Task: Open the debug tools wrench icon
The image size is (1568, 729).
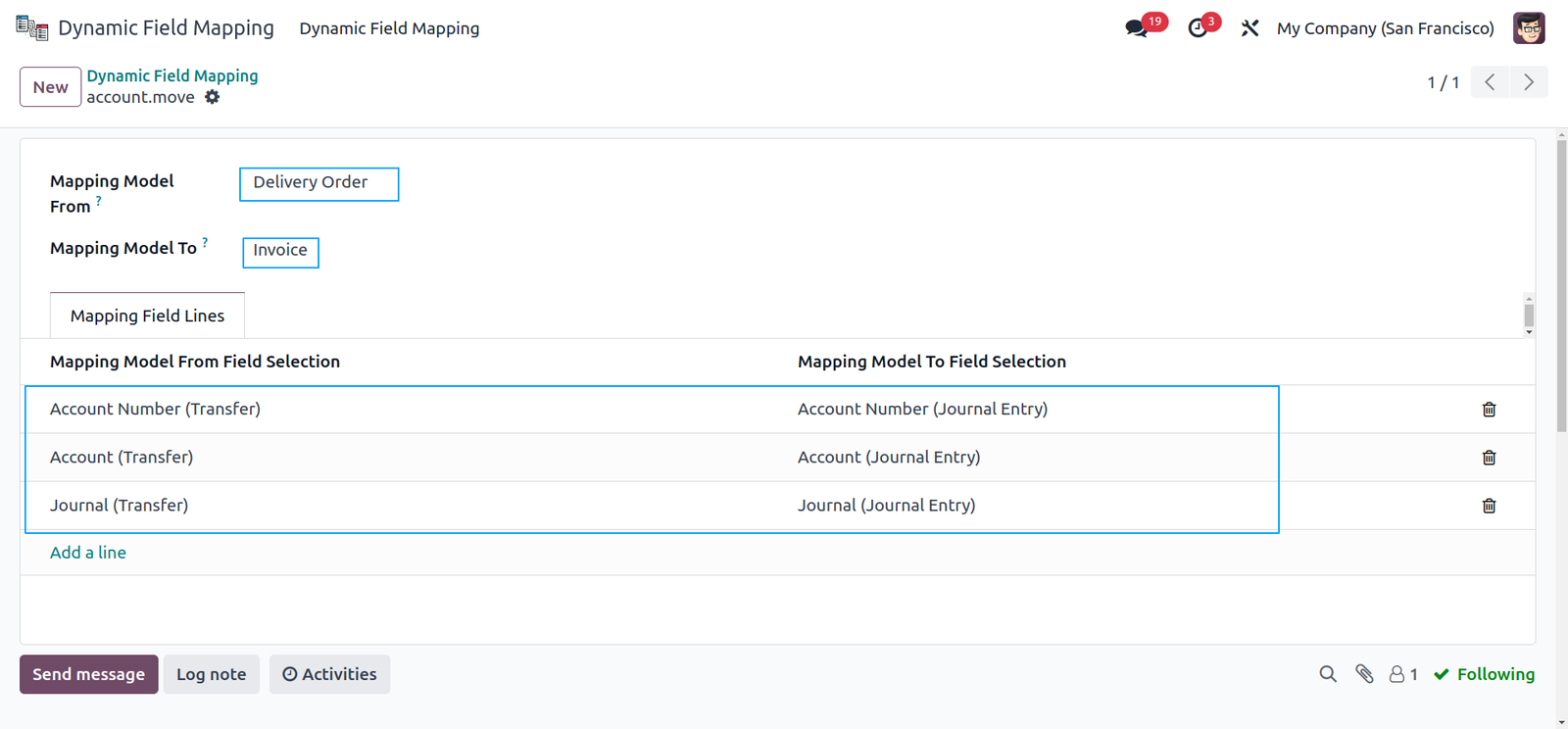Action: click(x=1249, y=28)
